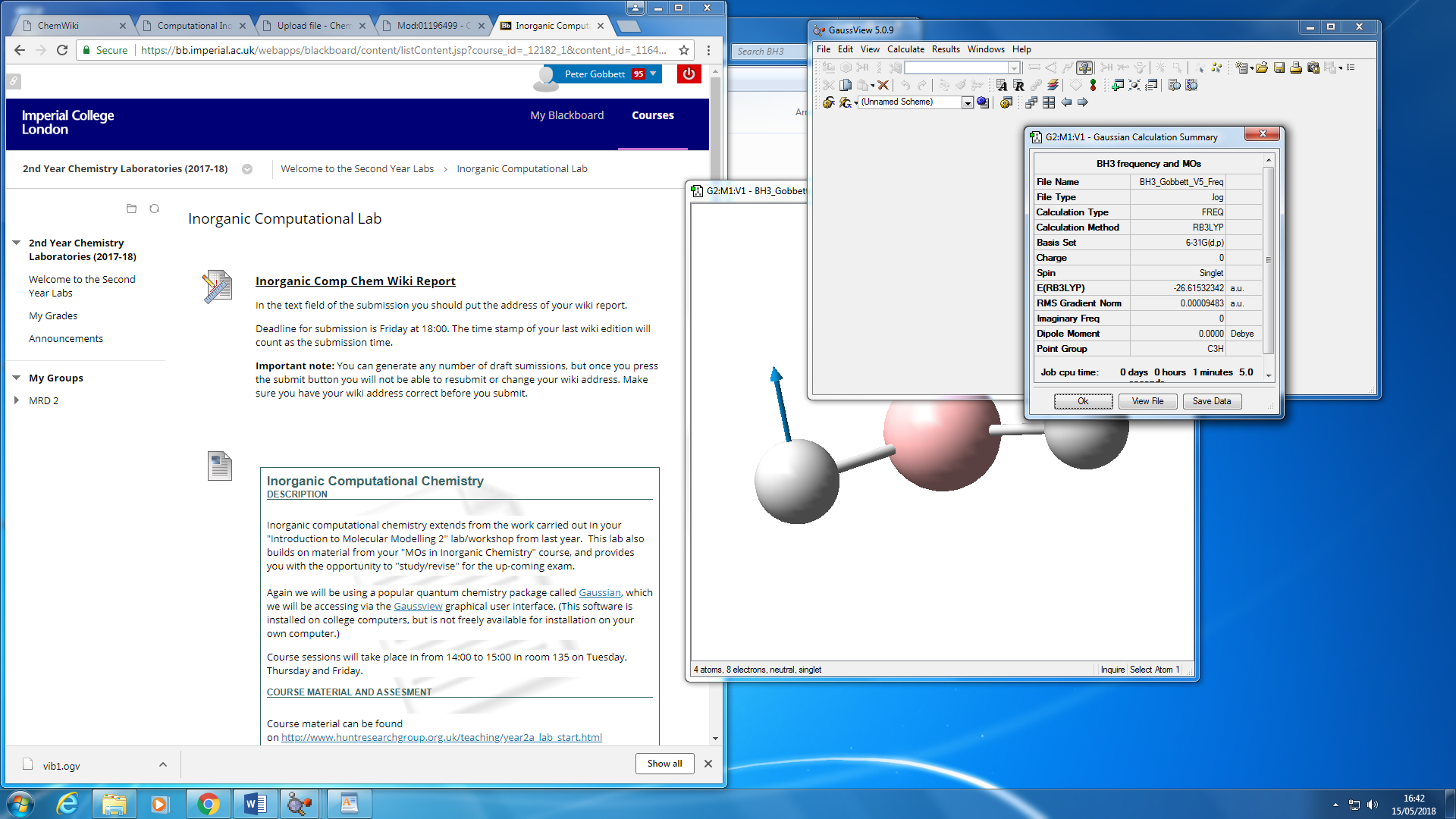Click the Cascade windows icon
This screenshot has height=819, width=1456.
click(x=1031, y=102)
